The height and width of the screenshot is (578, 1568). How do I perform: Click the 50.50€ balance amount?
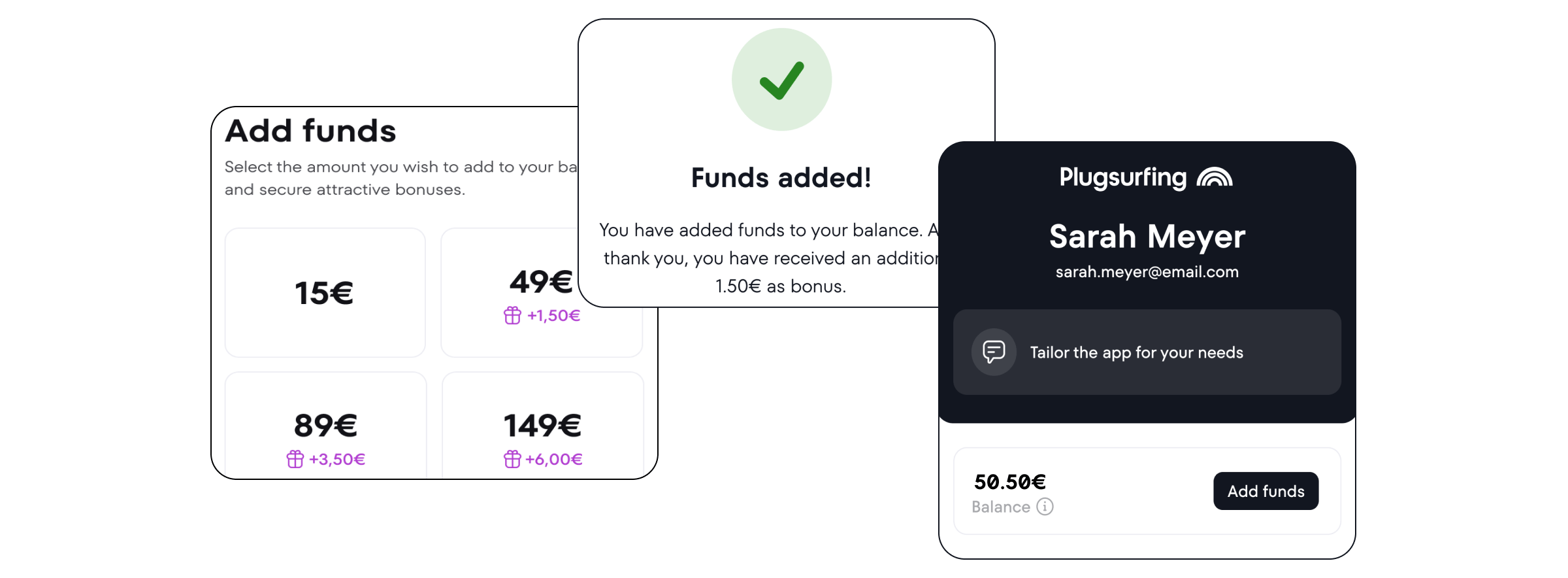point(1009,482)
